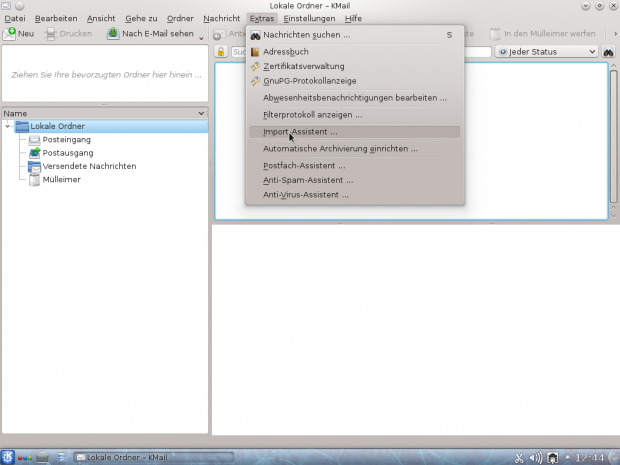
Task: Click the volume speaker icon in system tray
Action: coord(535,457)
